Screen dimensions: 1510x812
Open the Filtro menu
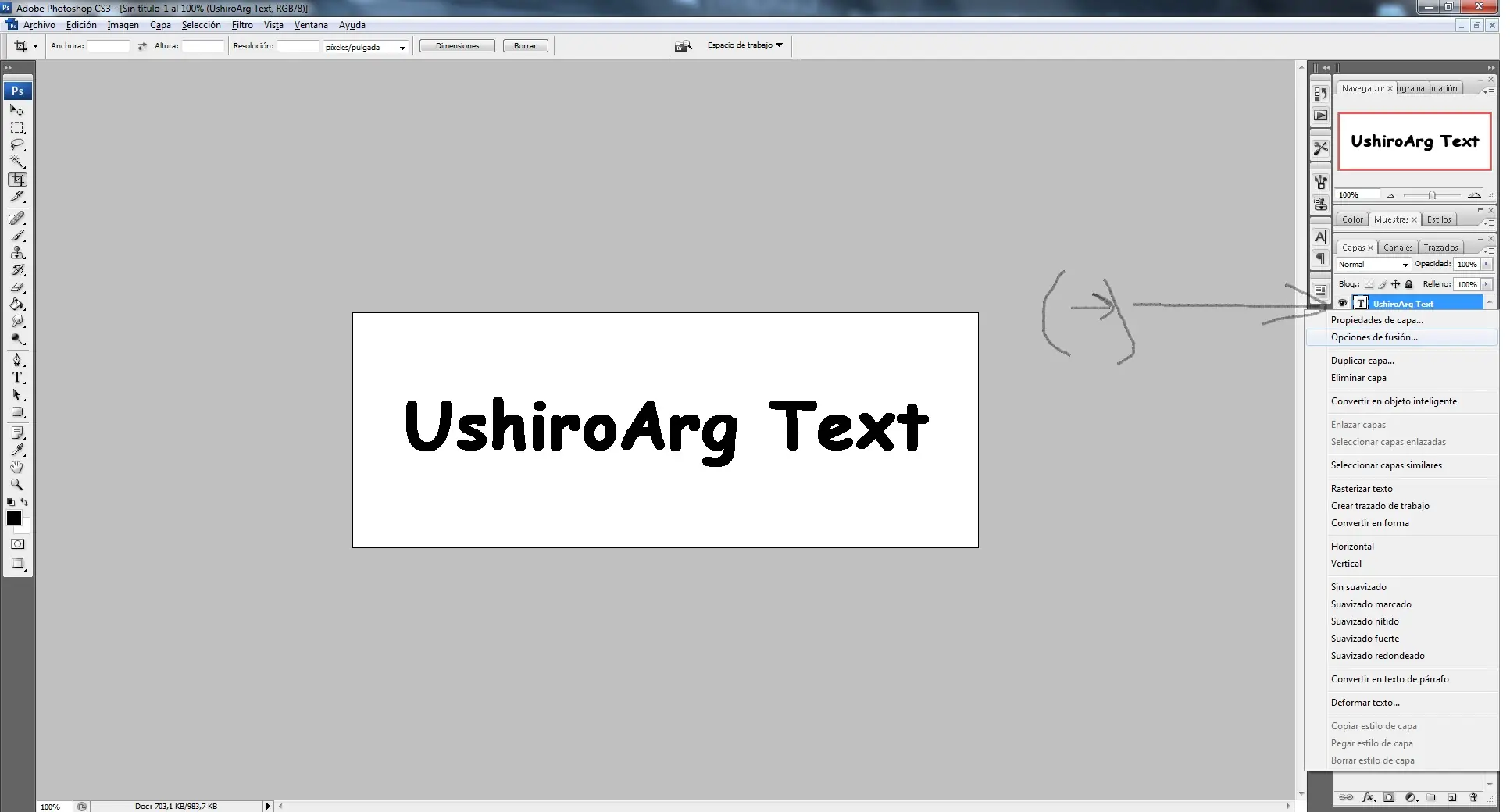coord(242,25)
